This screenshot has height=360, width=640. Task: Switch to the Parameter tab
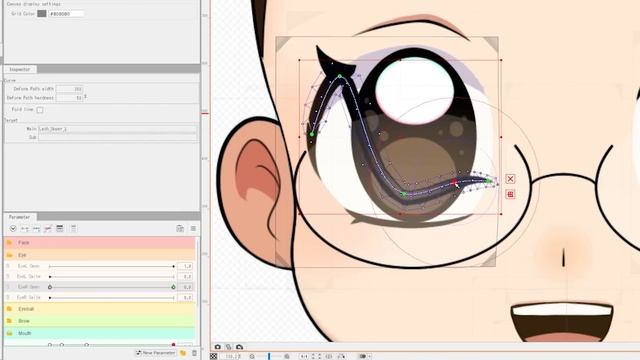point(20,217)
